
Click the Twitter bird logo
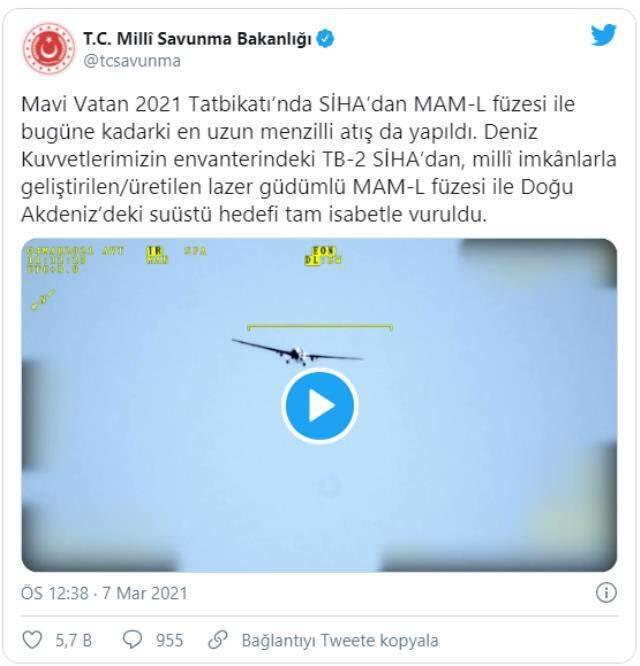coord(603,35)
